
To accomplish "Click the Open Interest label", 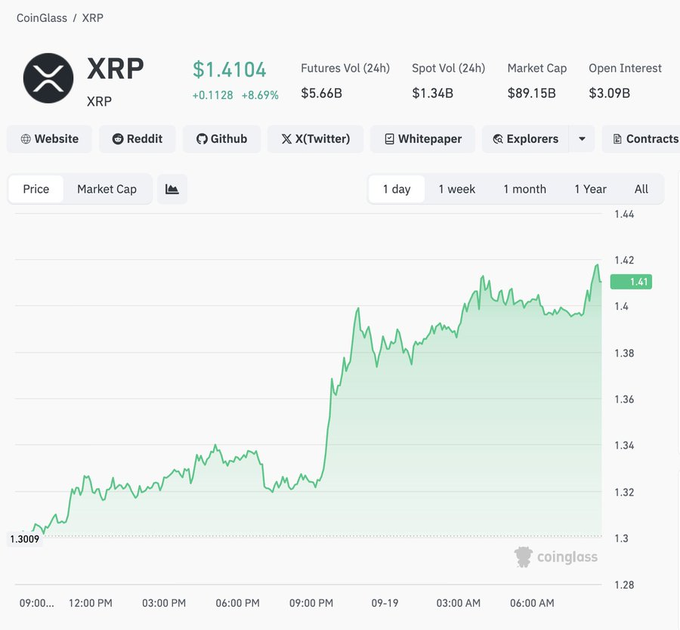I will [625, 69].
